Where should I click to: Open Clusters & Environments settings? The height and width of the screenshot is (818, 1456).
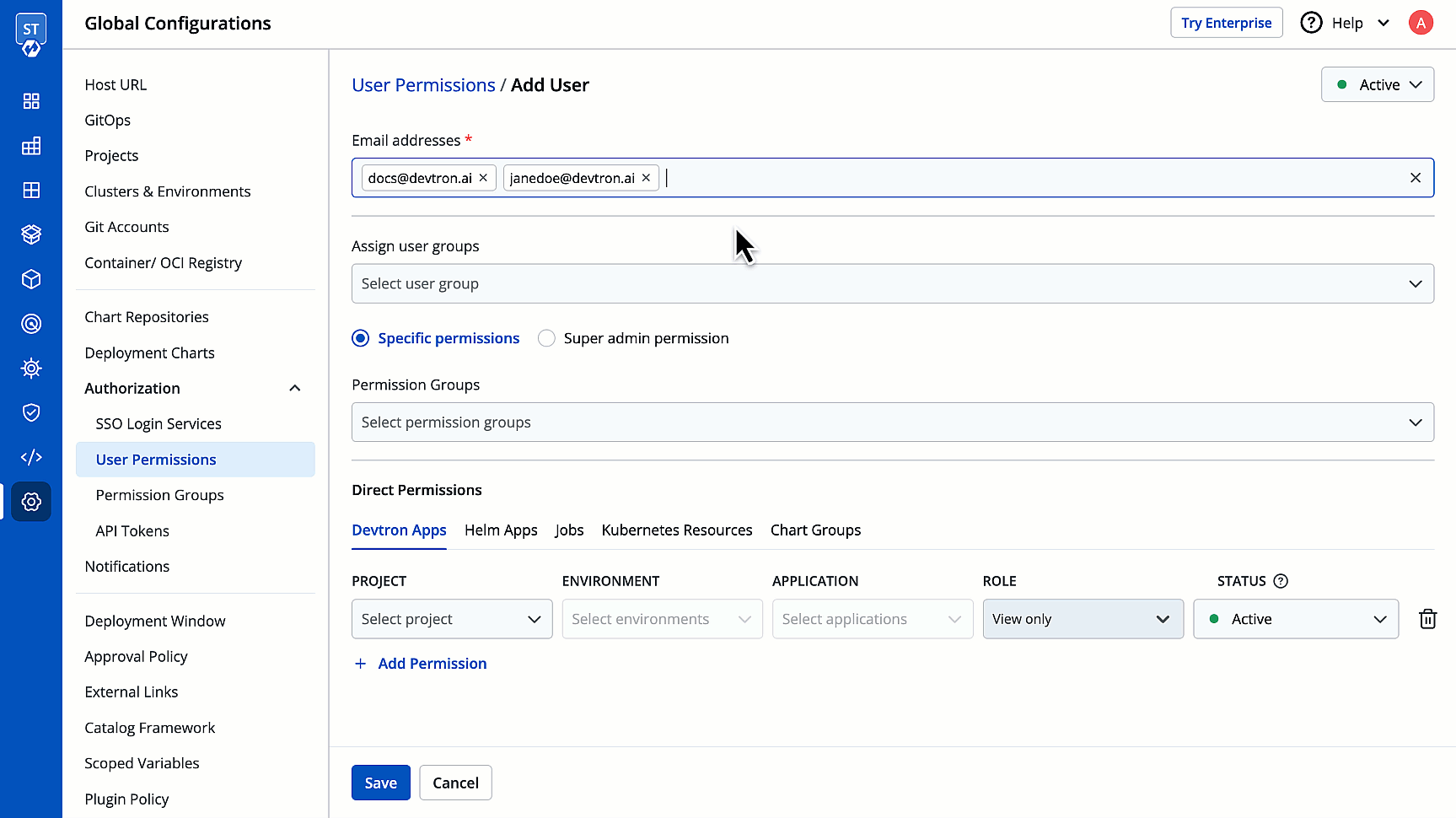click(x=168, y=191)
